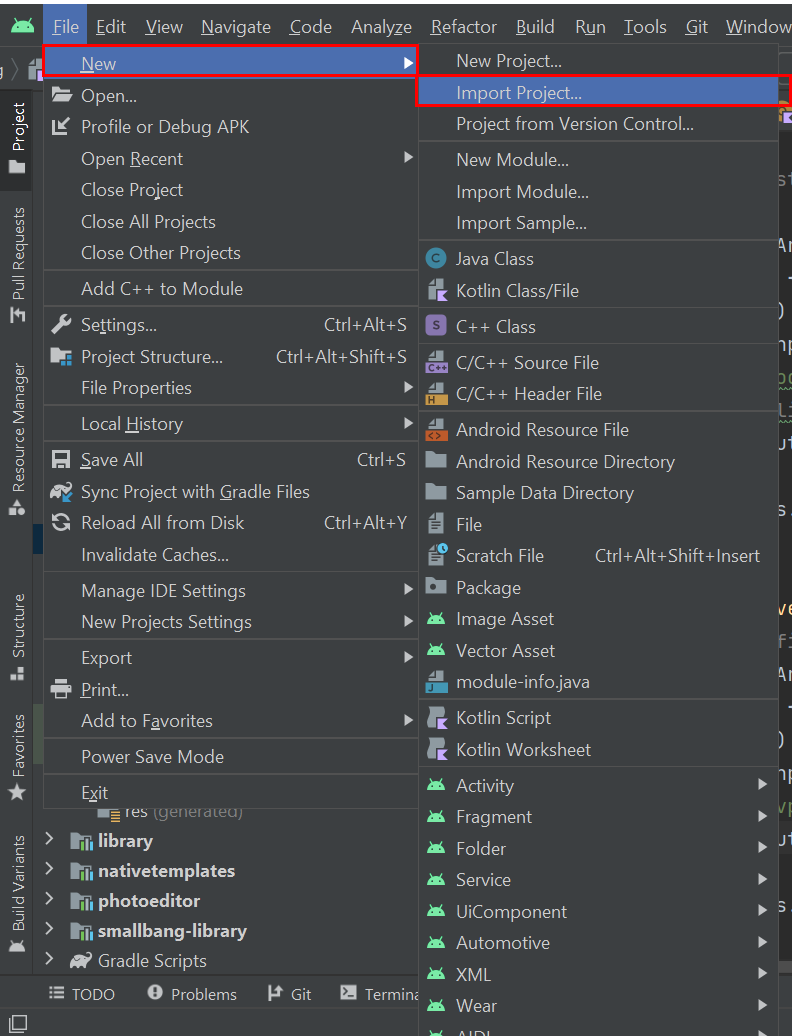
Task: Open the Resource Manager sidebar panel
Action: click(x=17, y=440)
